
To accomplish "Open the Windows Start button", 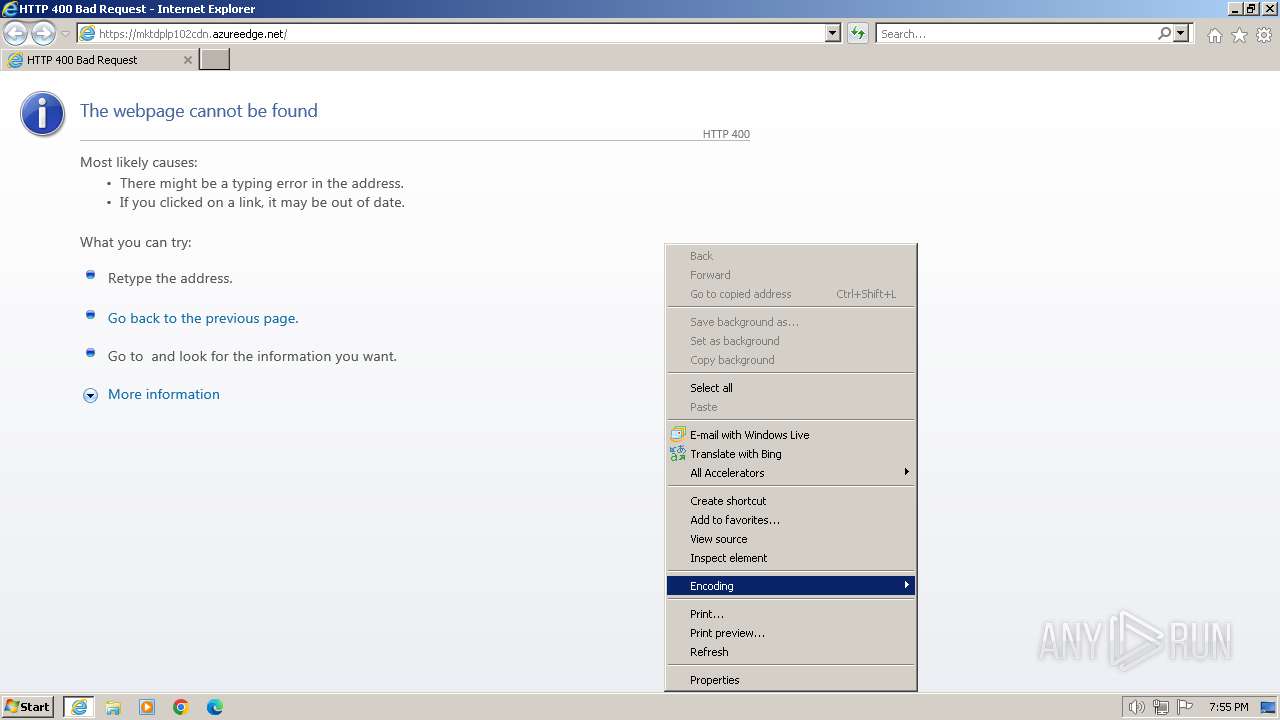I will (28, 707).
